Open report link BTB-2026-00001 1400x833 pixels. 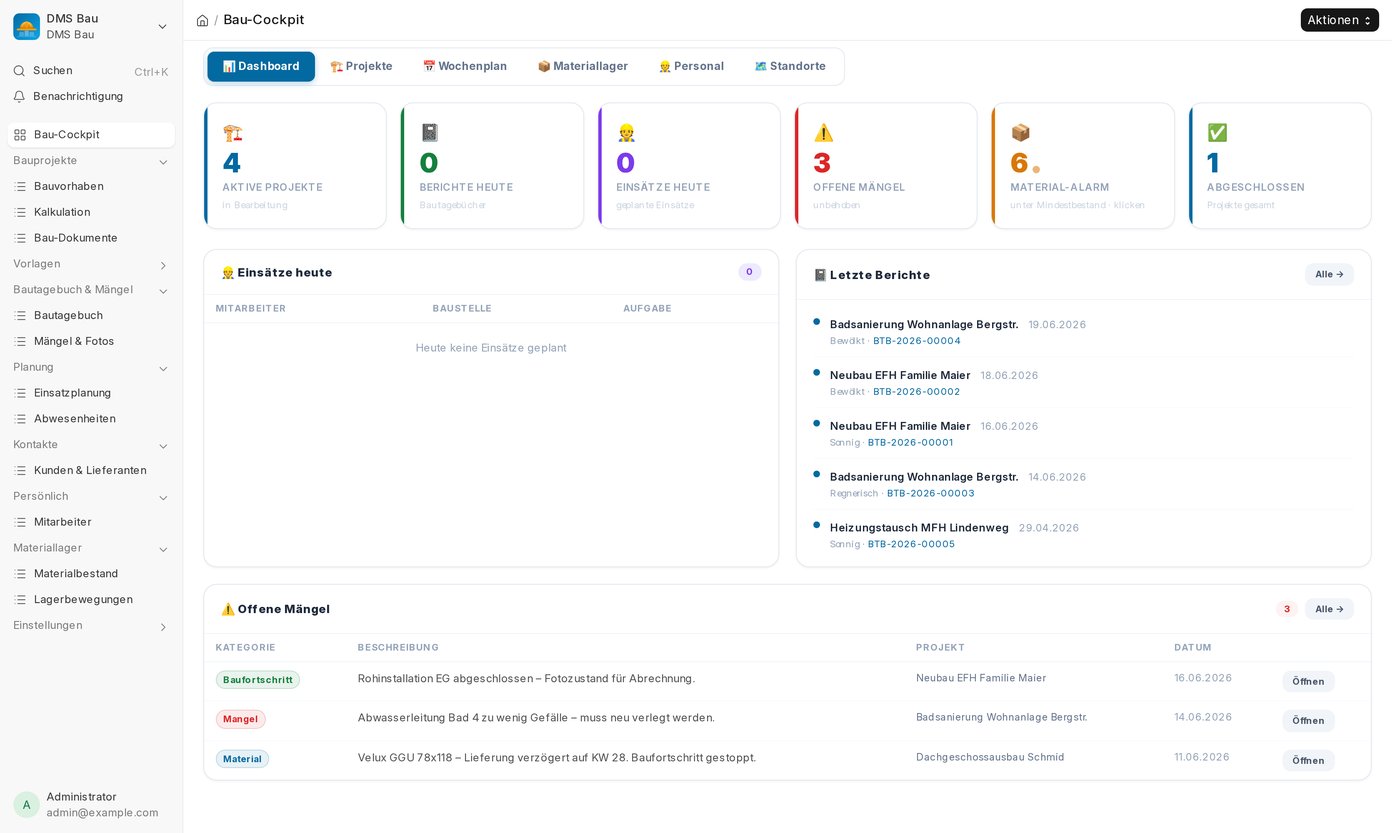coord(911,442)
